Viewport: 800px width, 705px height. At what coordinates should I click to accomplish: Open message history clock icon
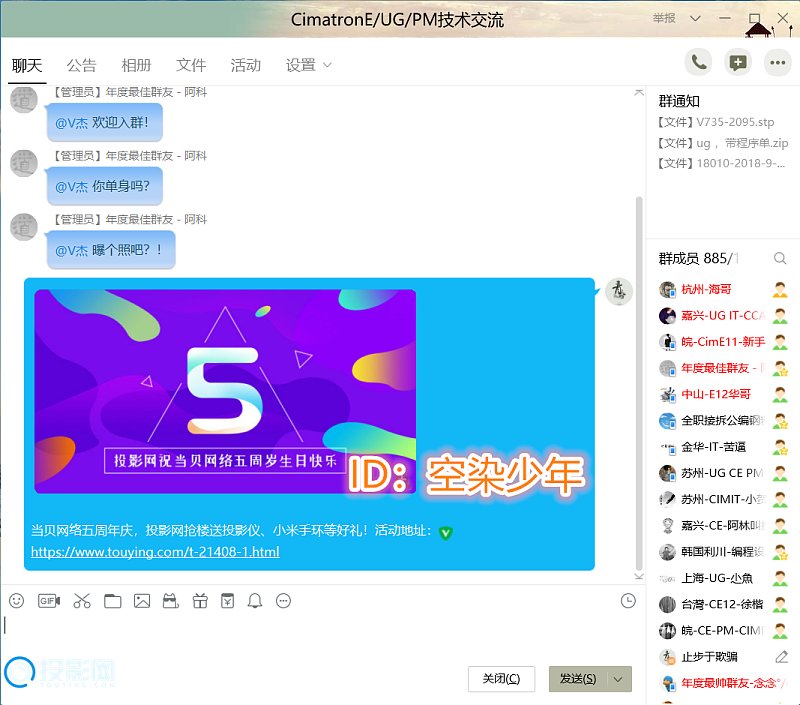click(x=628, y=601)
